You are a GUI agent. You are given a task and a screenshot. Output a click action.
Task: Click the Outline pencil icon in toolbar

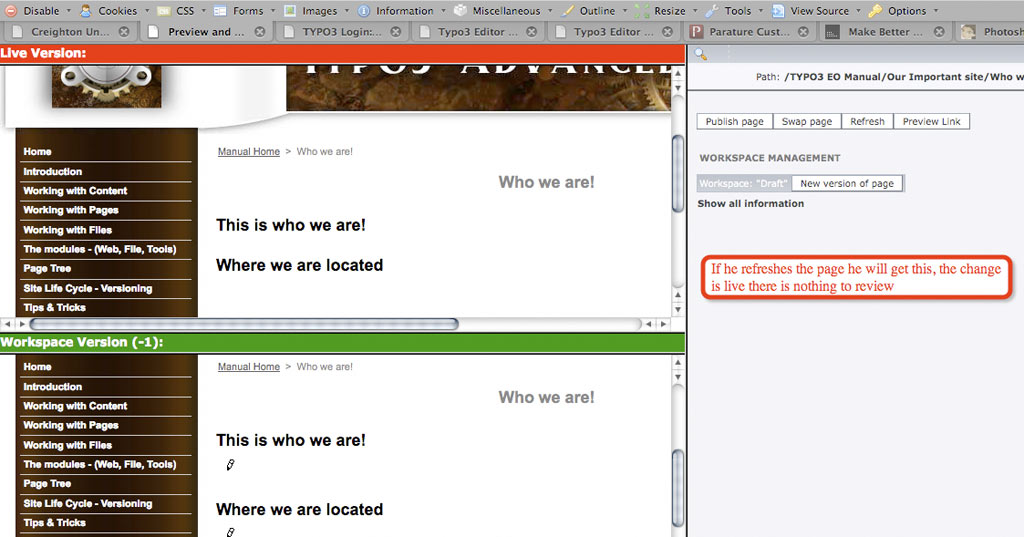pos(567,11)
